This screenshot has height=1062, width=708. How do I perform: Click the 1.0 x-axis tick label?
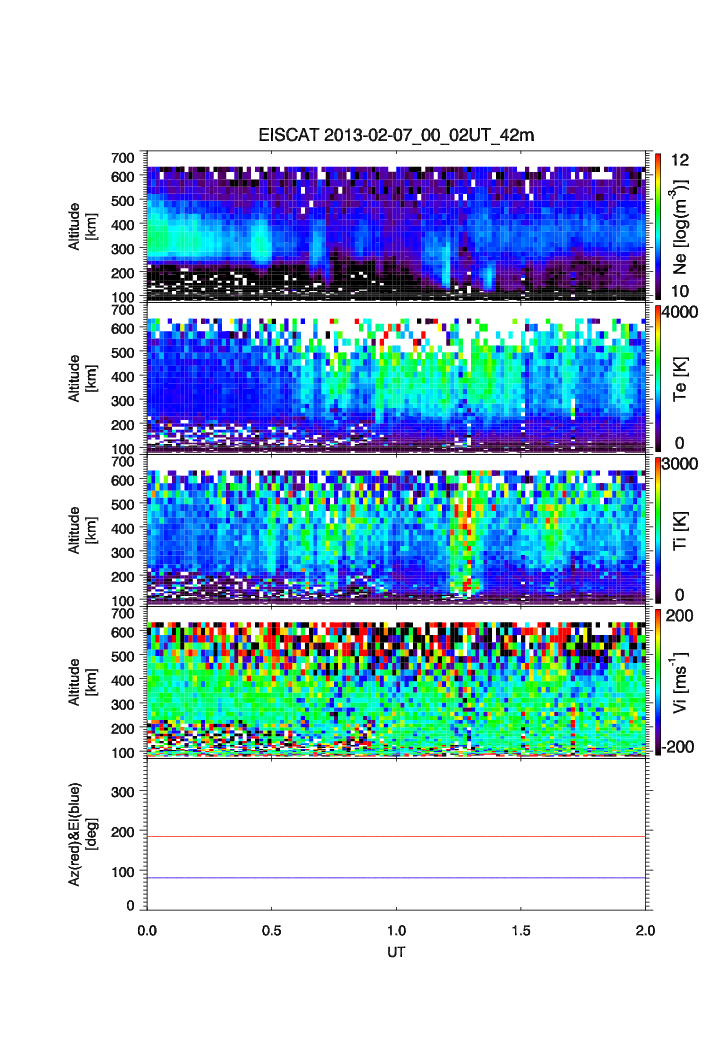point(396,931)
